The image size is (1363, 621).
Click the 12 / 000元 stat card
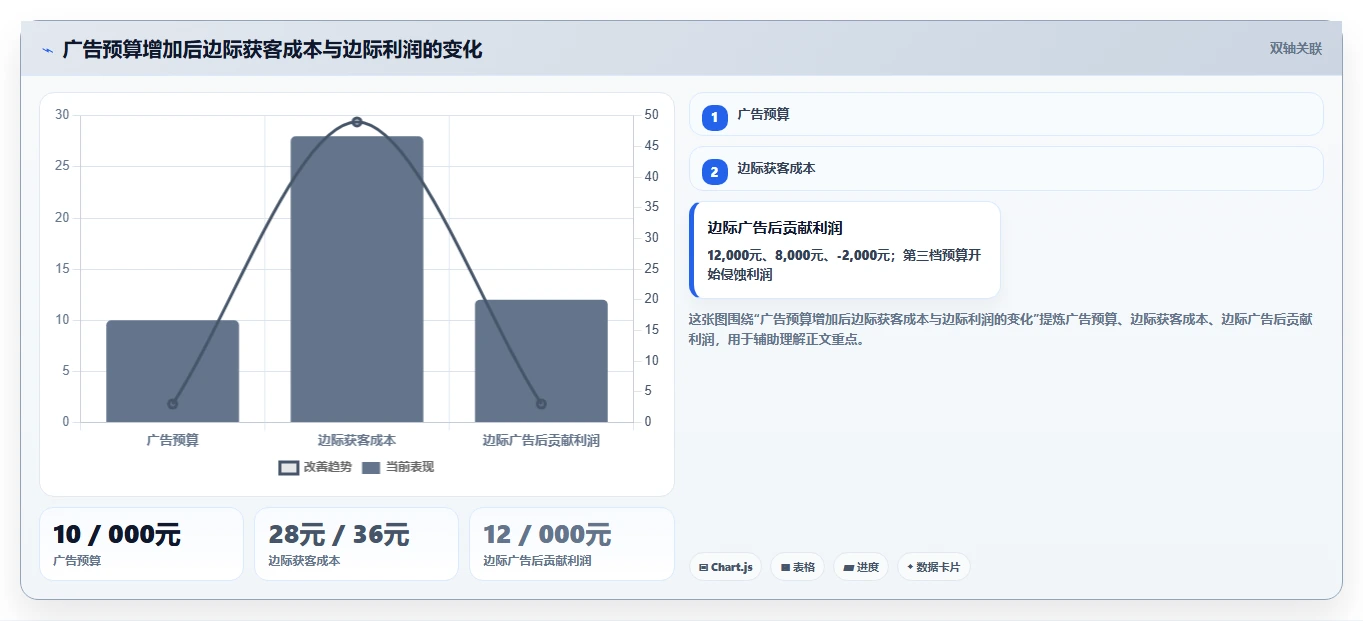pos(571,544)
